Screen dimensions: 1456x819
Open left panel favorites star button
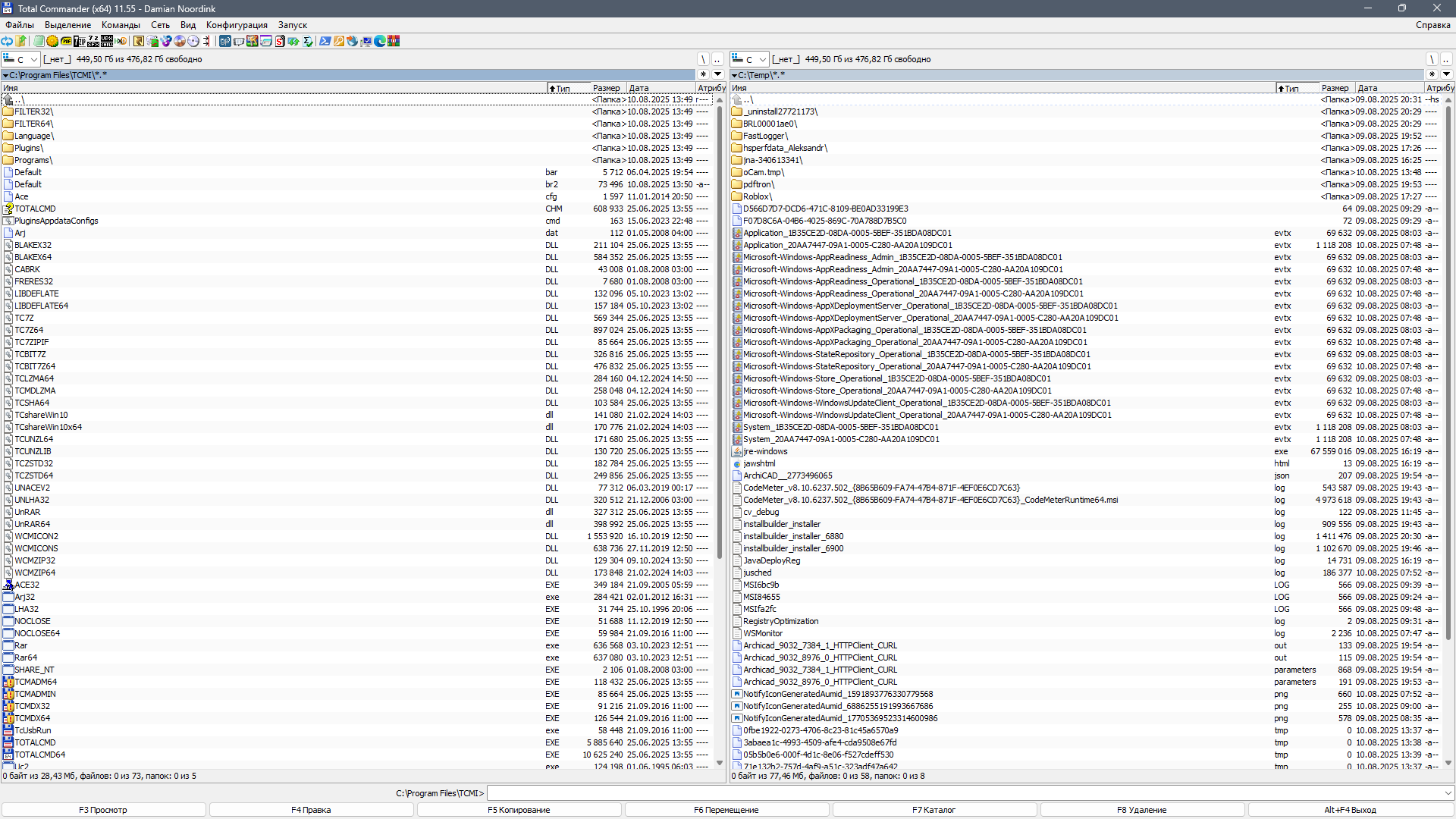coord(703,74)
